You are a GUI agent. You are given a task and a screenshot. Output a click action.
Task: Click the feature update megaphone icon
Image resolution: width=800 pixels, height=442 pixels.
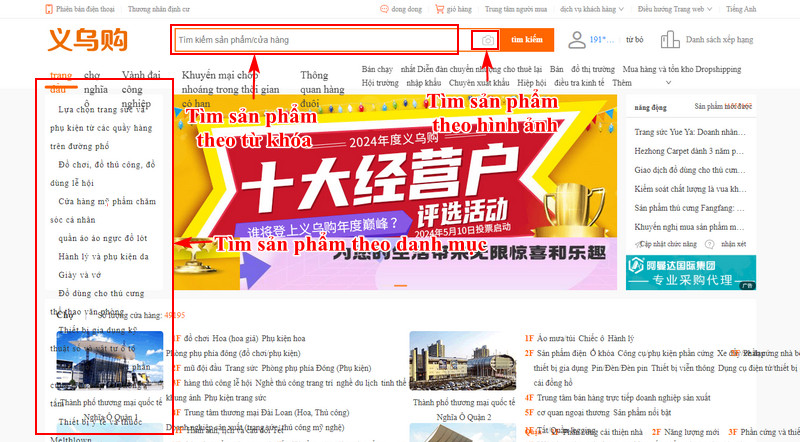[x=638, y=244]
